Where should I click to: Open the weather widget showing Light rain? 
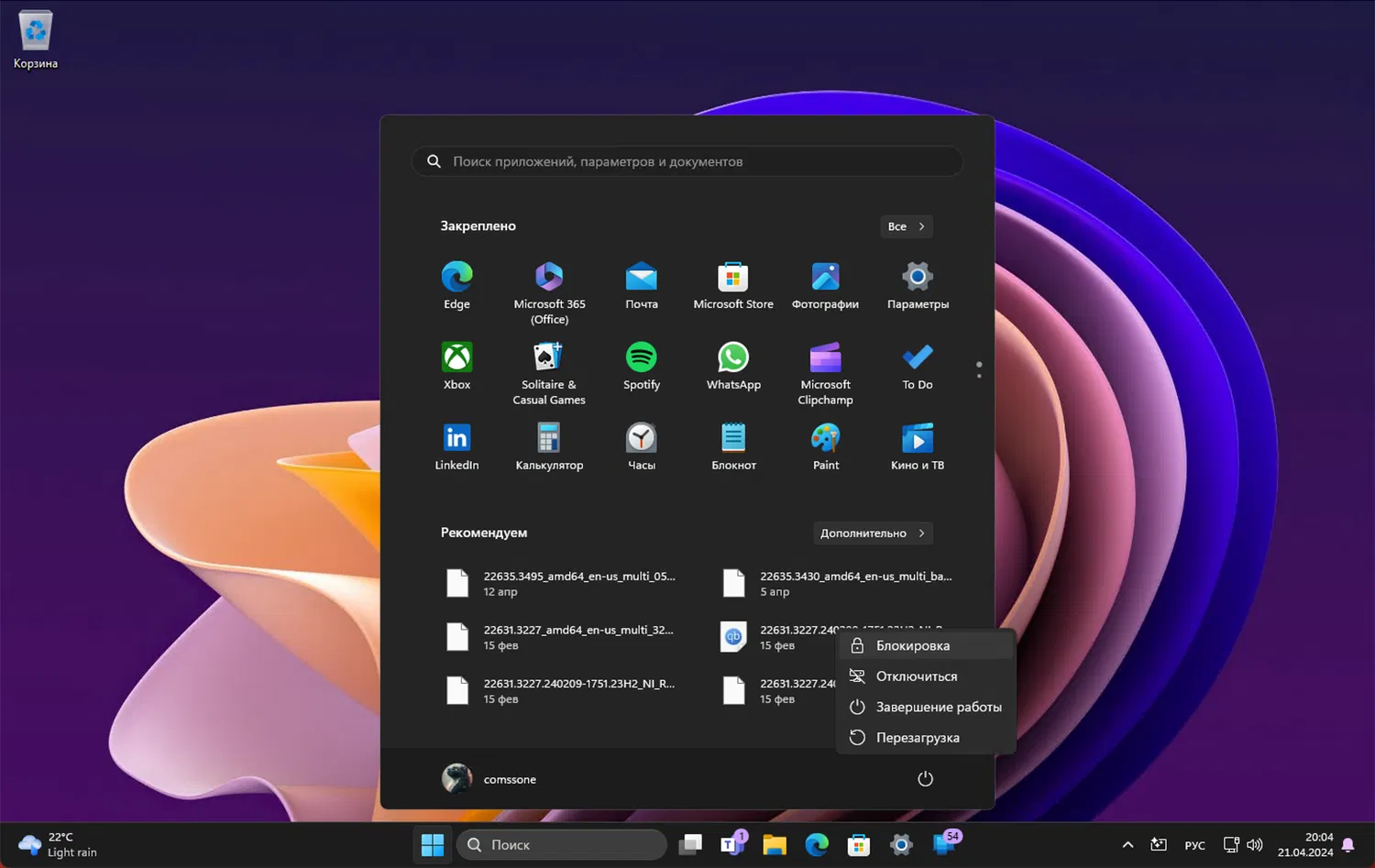[x=57, y=845]
